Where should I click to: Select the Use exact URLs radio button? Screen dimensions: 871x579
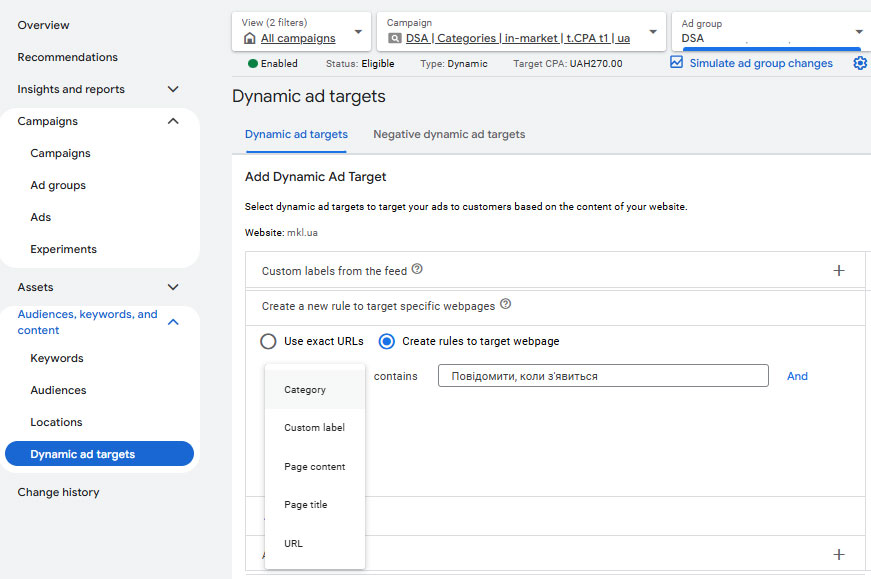point(268,341)
